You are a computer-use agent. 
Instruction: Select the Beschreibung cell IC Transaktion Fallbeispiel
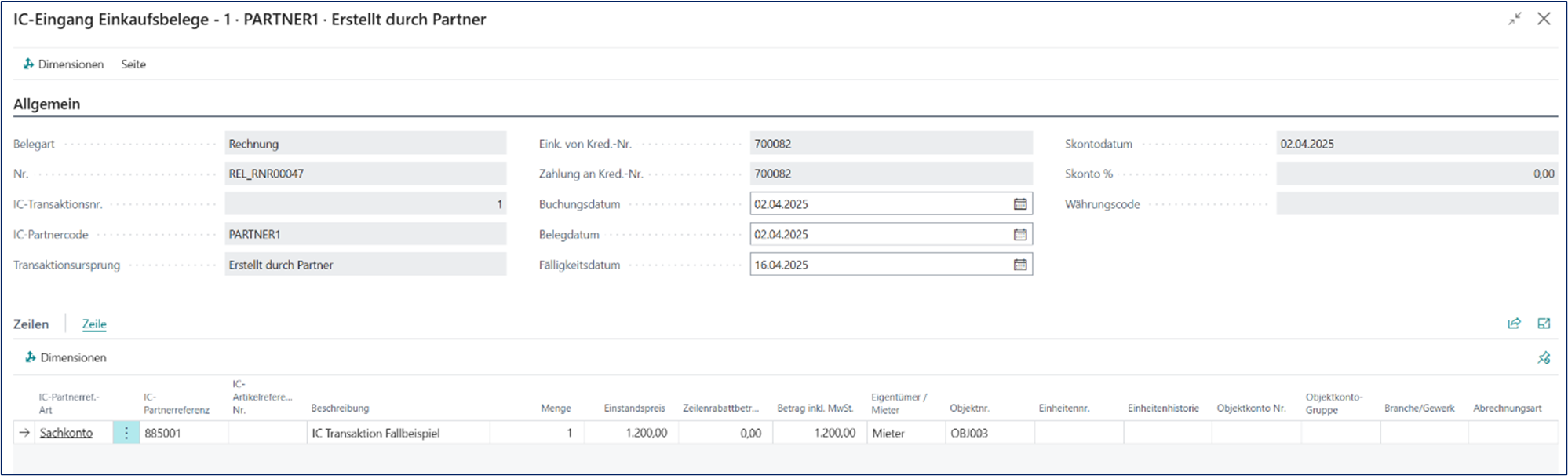[x=398, y=433]
